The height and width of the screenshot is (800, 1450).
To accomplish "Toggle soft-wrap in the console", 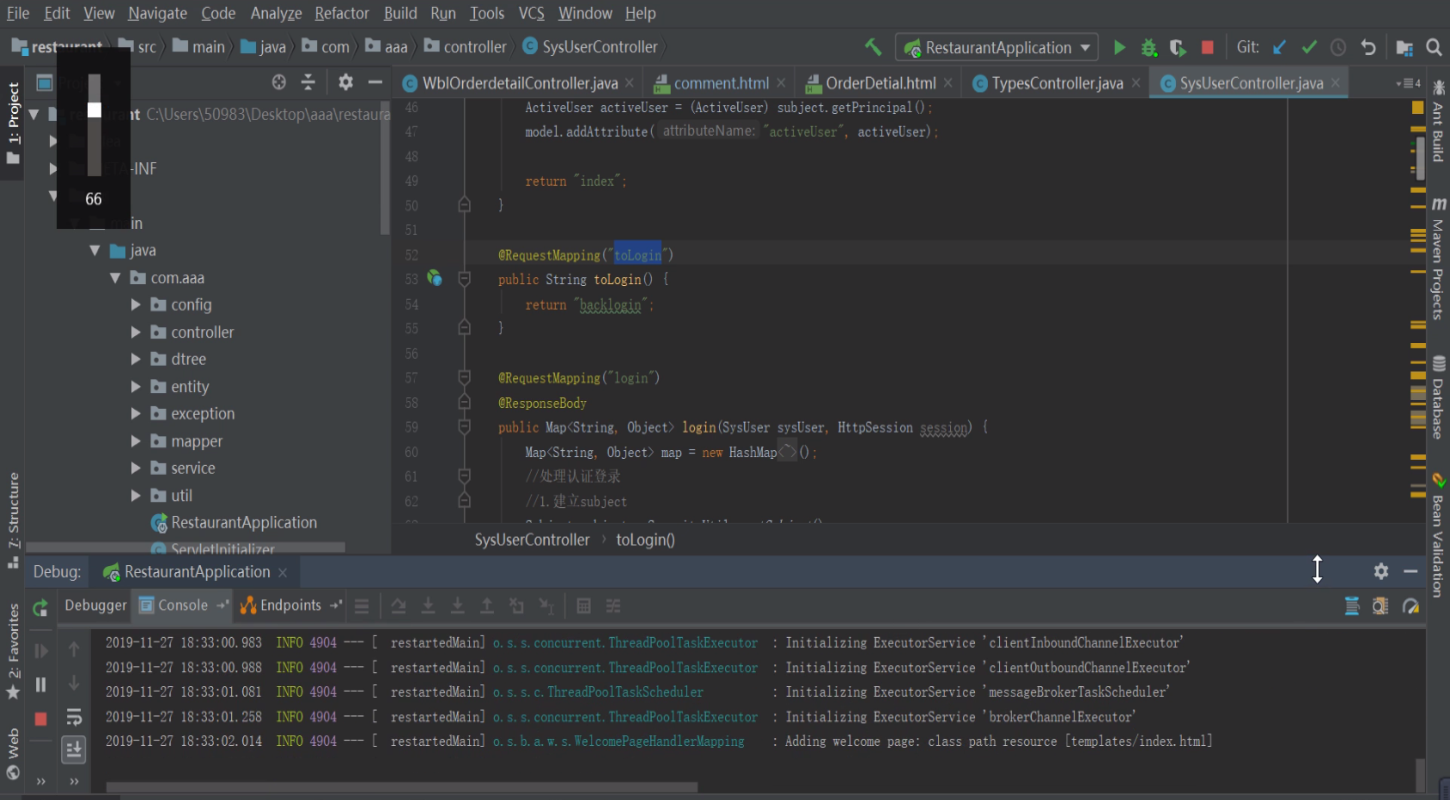I will [x=74, y=717].
